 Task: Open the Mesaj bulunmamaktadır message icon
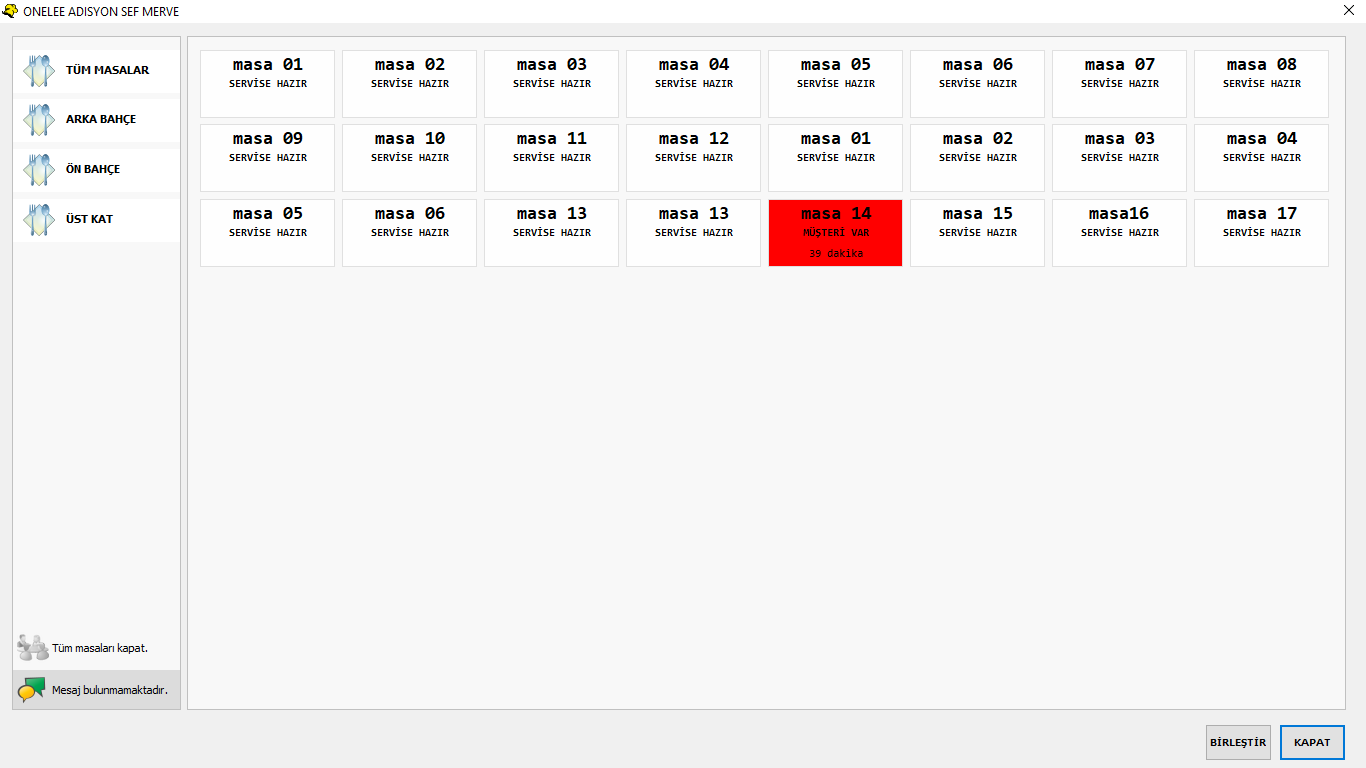click(32, 689)
